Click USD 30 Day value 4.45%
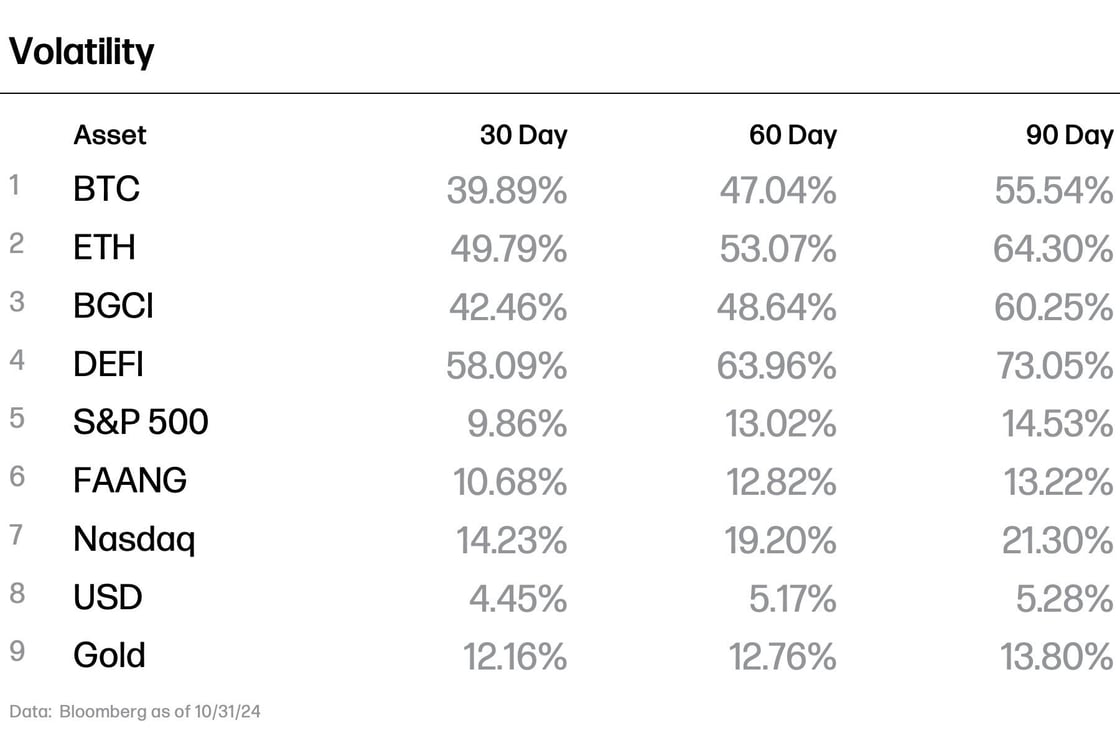 [x=518, y=599]
